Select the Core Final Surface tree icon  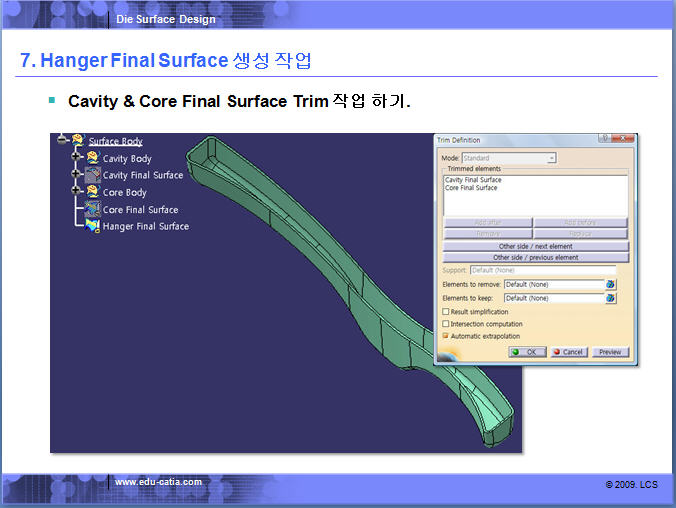(92, 209)
